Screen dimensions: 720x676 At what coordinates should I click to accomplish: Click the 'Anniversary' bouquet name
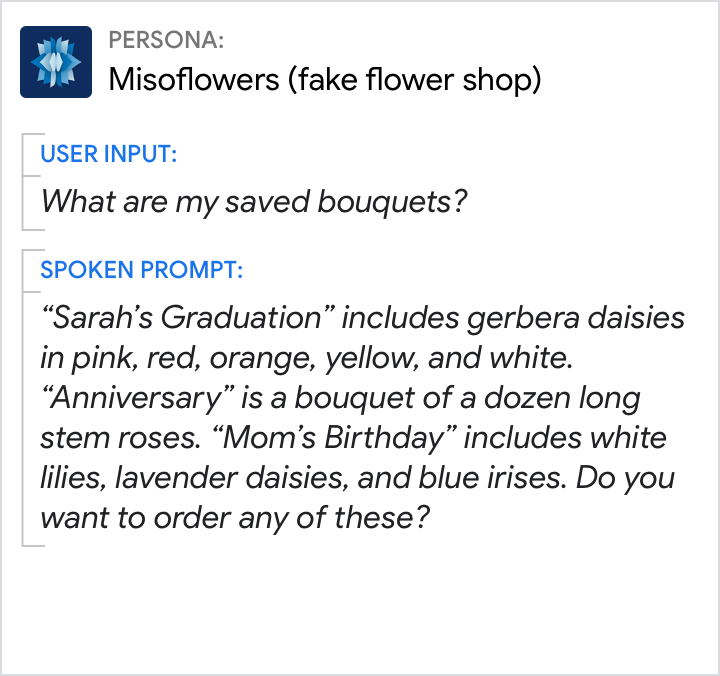click(x=144, y=399)
